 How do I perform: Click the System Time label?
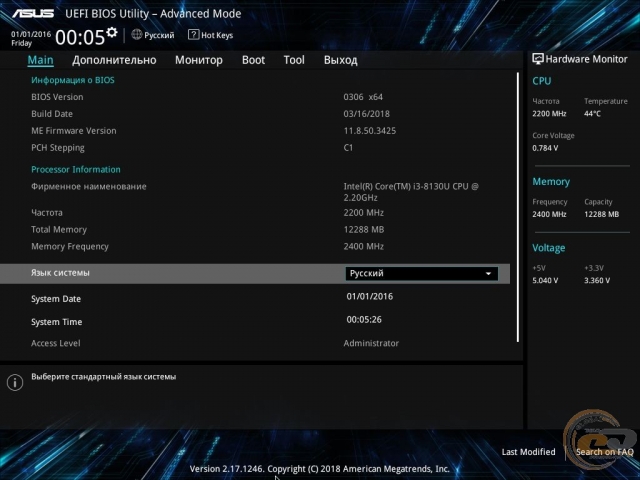point(56,322)
